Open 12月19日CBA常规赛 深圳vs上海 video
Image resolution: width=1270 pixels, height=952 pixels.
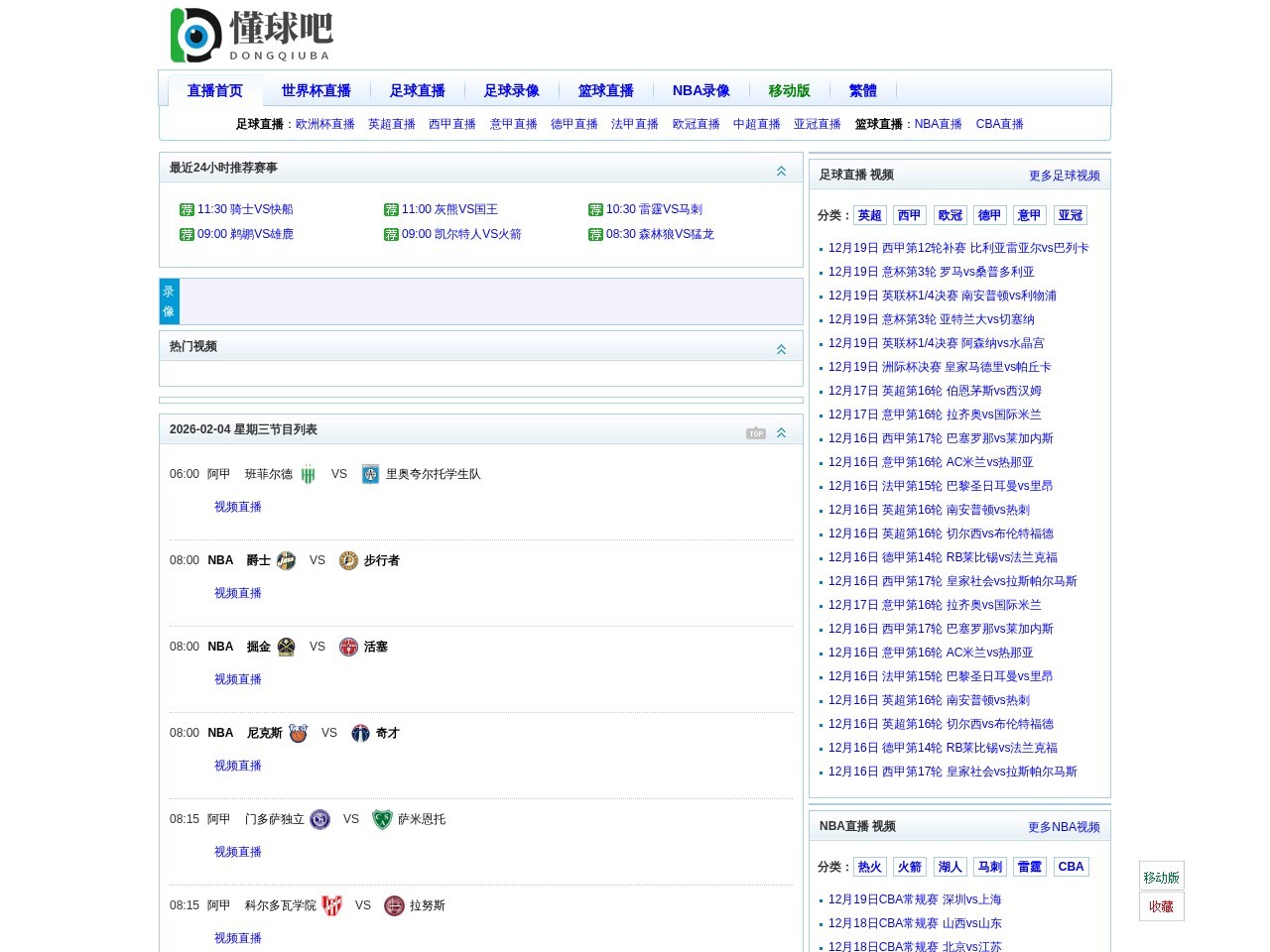tap(915, 899)
